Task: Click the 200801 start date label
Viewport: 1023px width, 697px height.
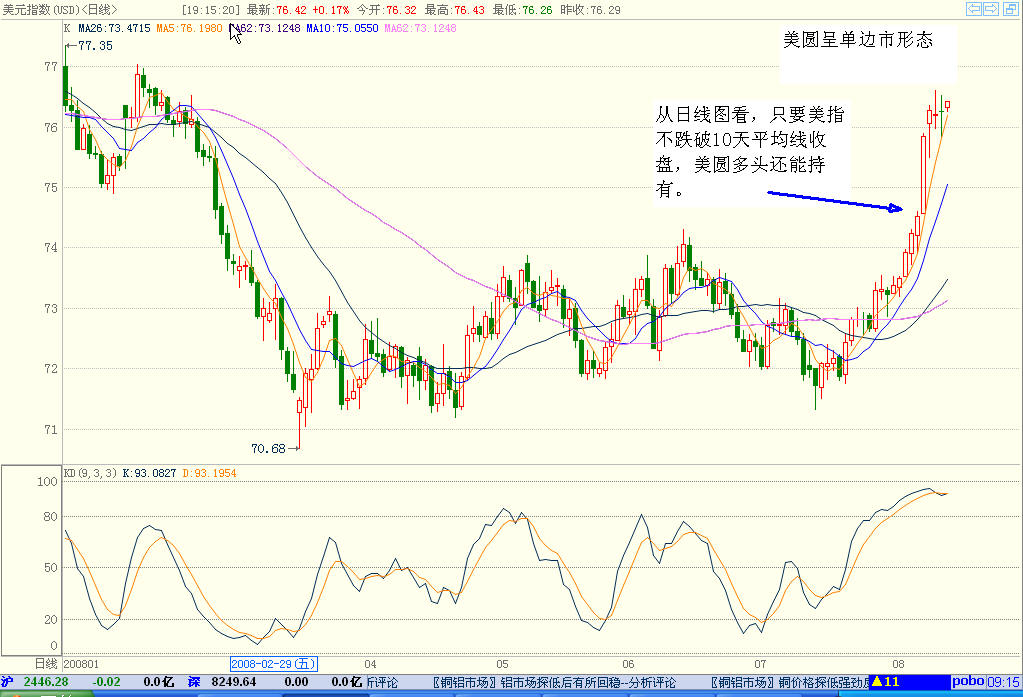Action: pyautogui.click(x=82, y=664)
